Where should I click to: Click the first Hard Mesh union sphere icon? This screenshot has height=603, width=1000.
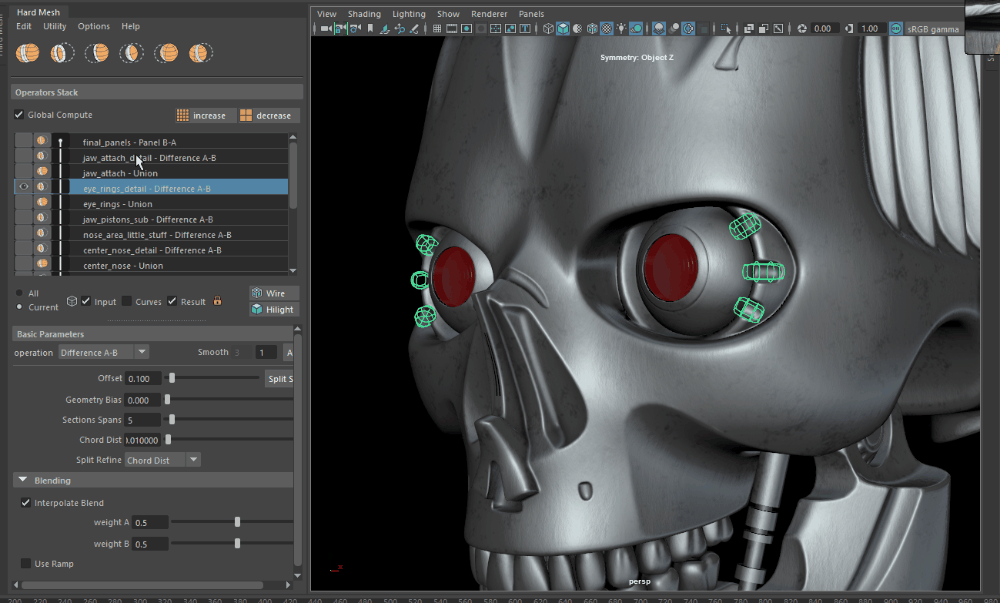pyautogui.click(x=27, y=53)
